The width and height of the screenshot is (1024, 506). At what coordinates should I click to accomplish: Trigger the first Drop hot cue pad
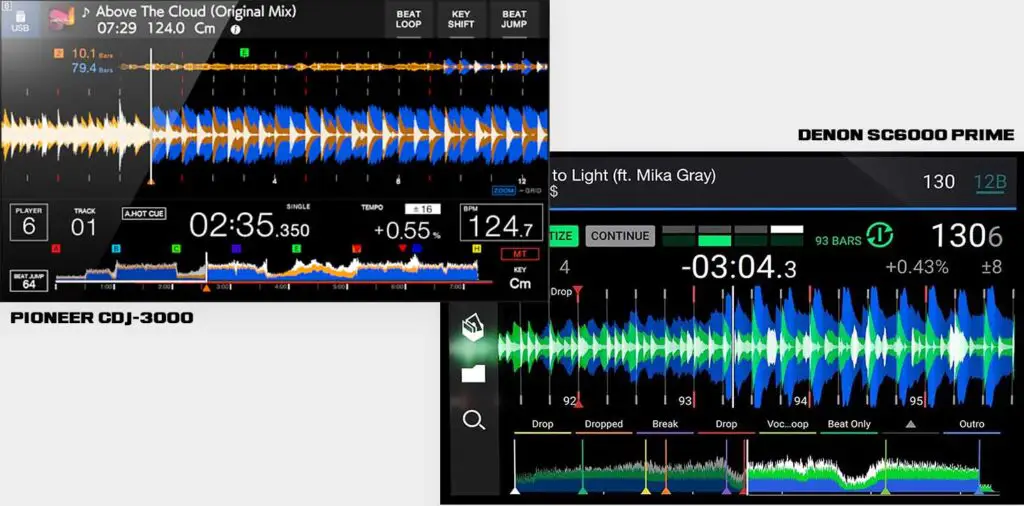542,425
